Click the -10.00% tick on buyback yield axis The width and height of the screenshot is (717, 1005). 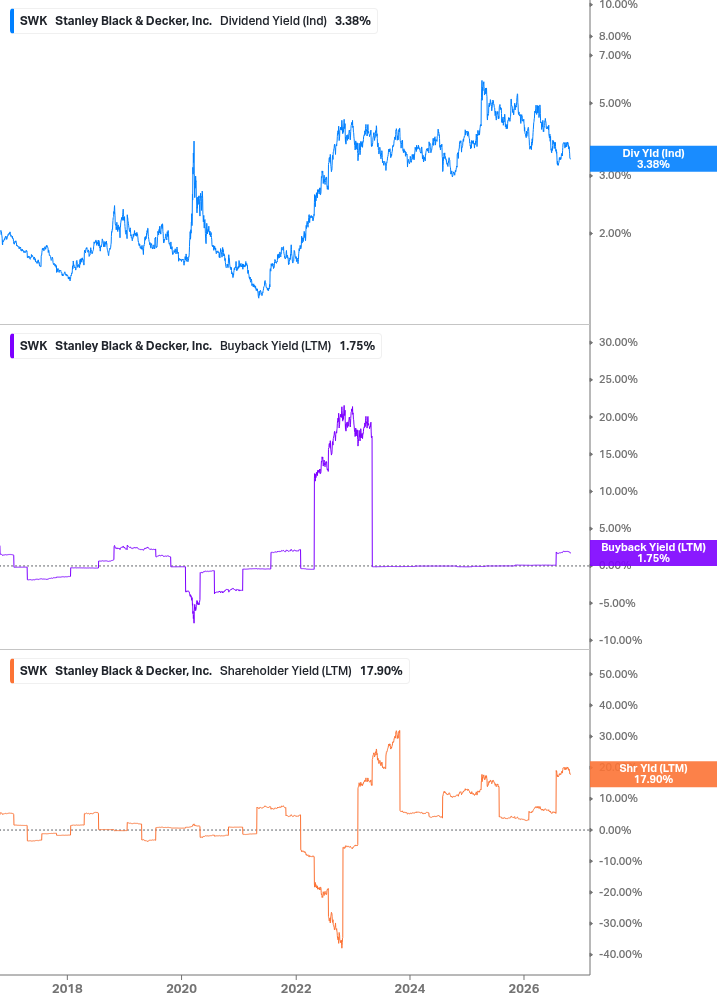point(620,640)
